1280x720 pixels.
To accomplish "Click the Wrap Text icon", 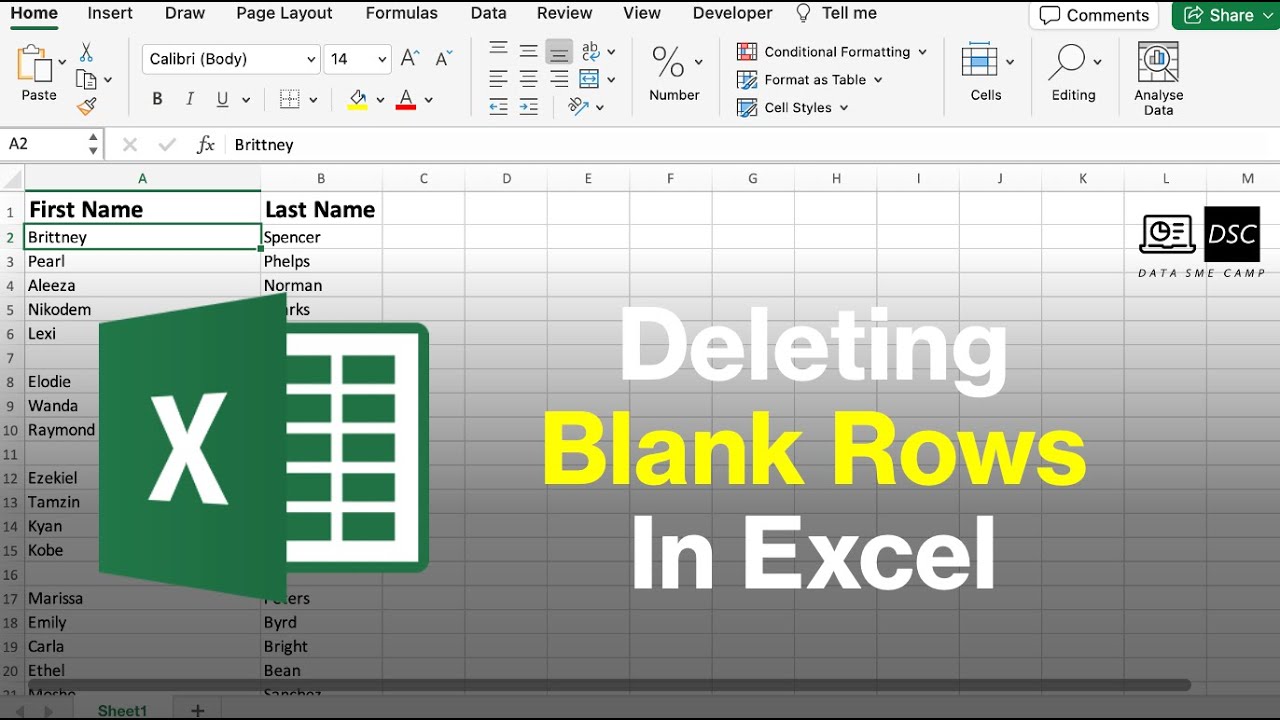I will click(x=590, y=51).
